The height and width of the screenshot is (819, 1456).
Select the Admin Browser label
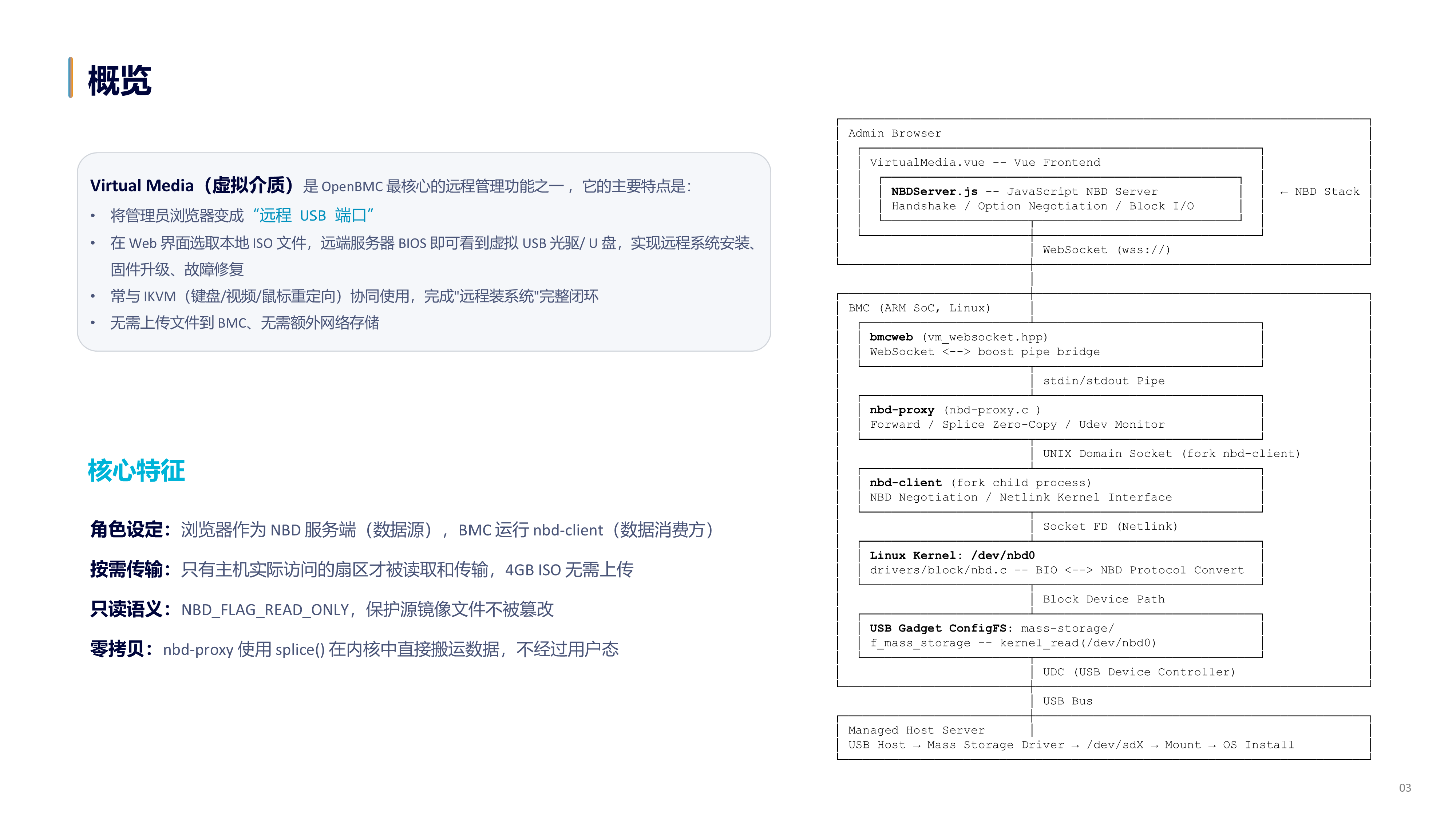click(895, 133)
